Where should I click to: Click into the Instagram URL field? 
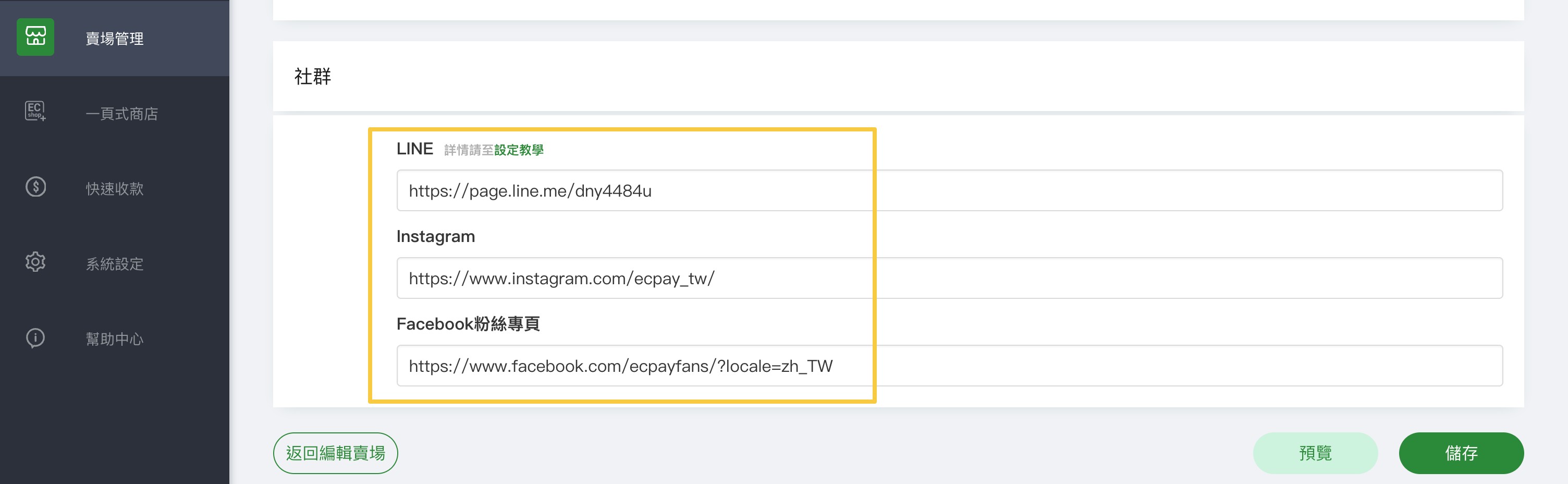(949, 278)
